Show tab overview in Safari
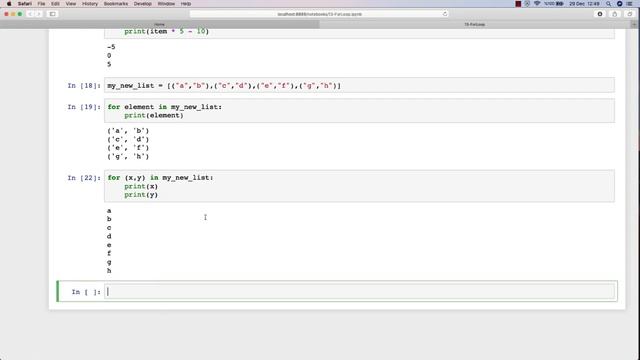This screenshot has height=360, width=640. pos(630,14)
